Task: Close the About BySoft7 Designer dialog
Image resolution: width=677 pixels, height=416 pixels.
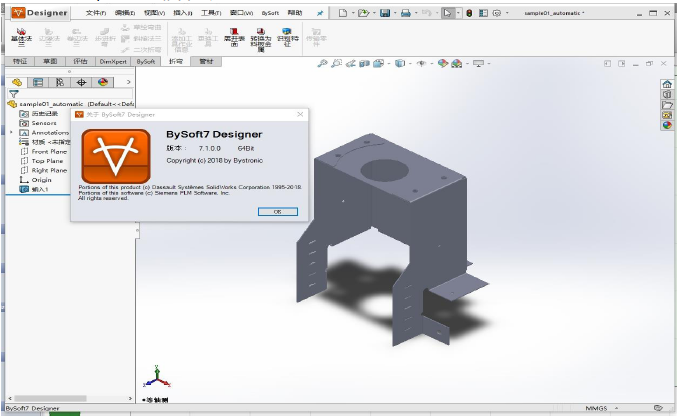Action: click(300, 115)
